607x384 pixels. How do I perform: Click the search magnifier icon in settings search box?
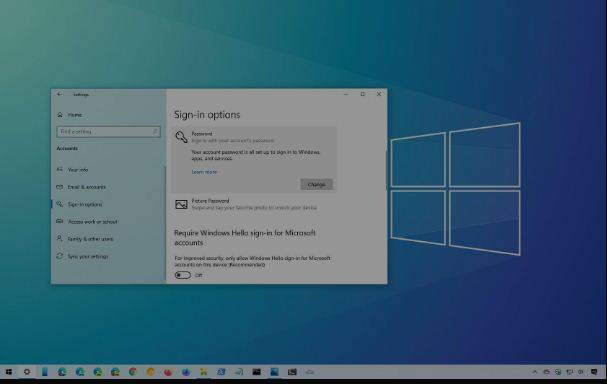(155, 132)
